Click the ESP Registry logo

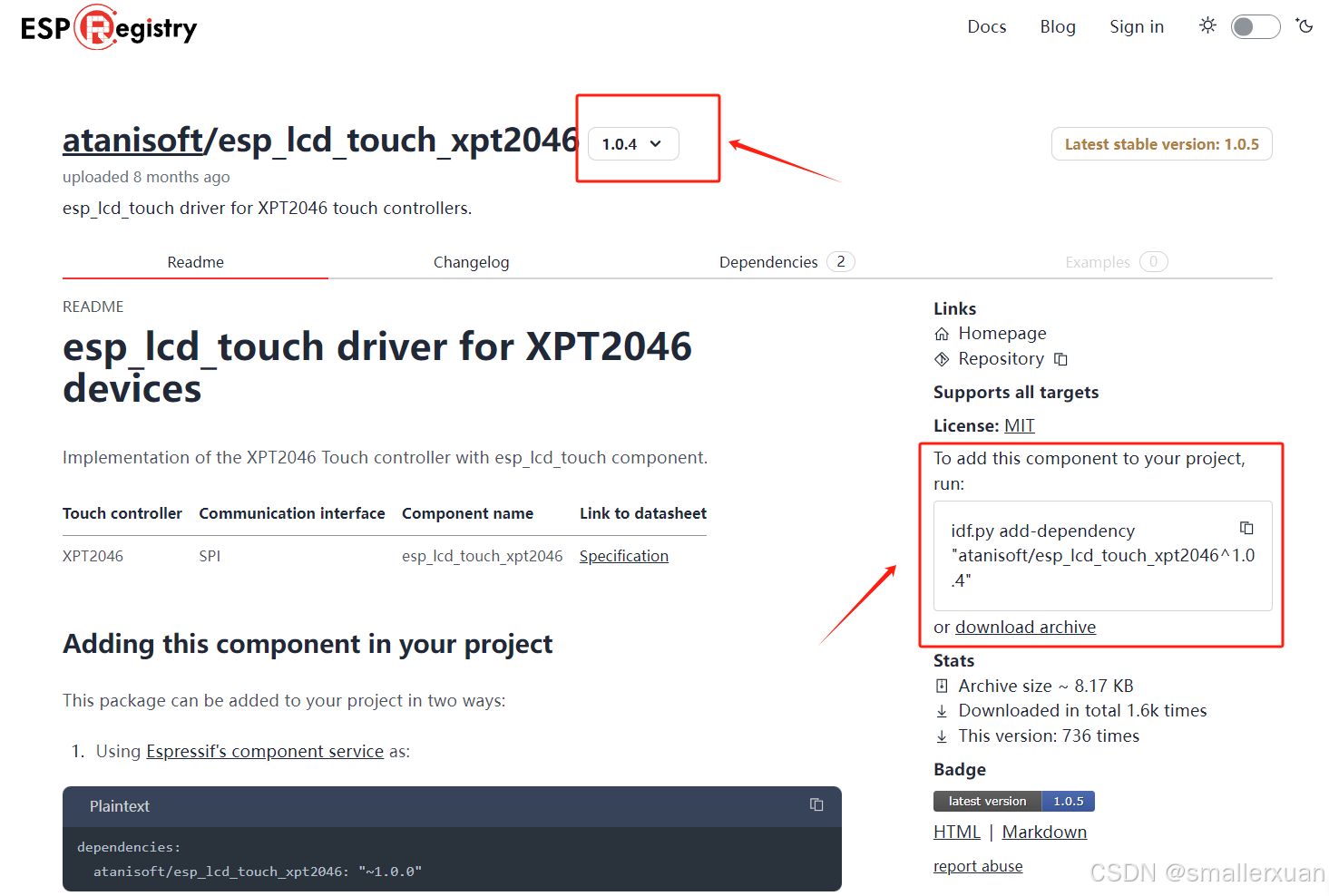click(107, 27)
